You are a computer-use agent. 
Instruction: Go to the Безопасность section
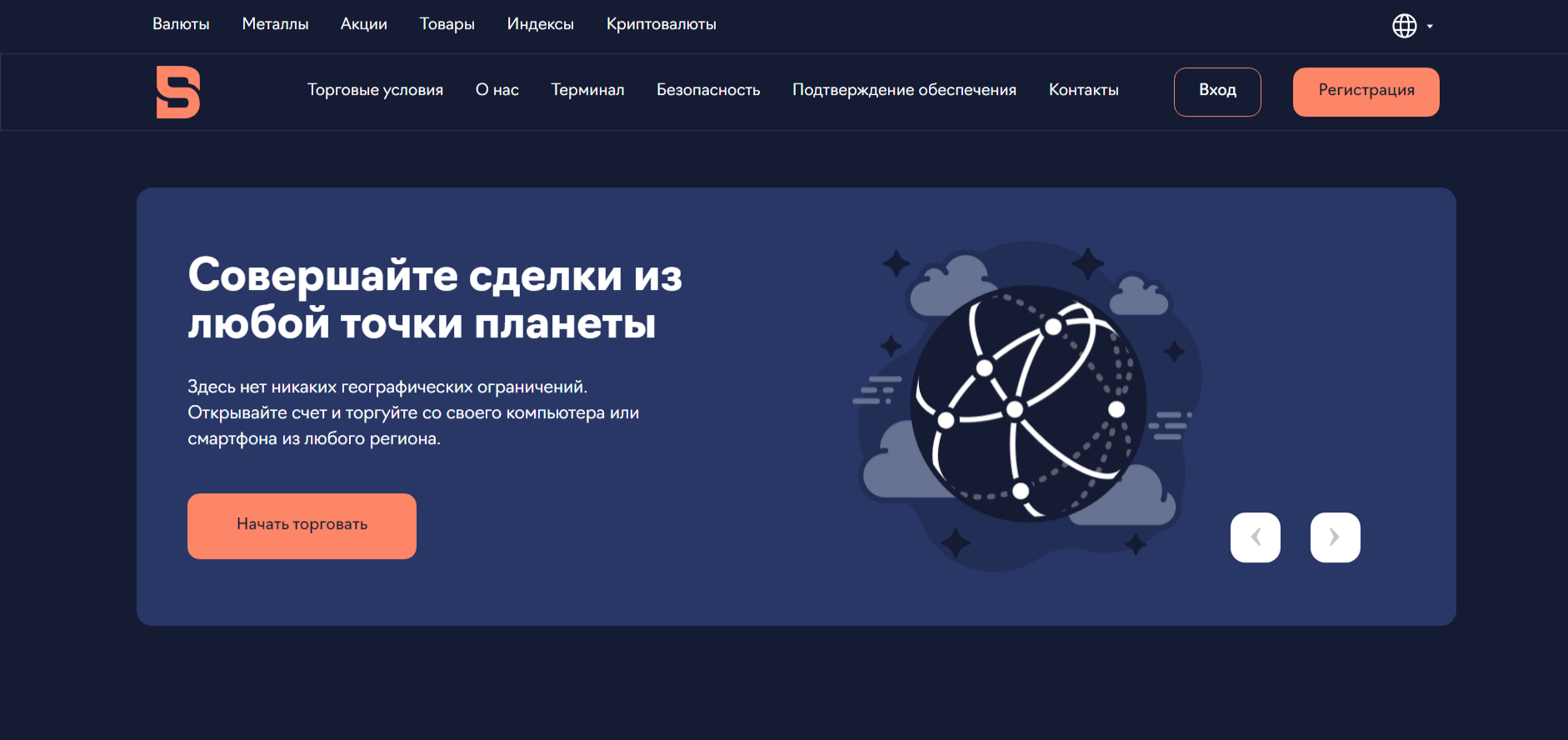pyautogui.click(x=708, y=90)
